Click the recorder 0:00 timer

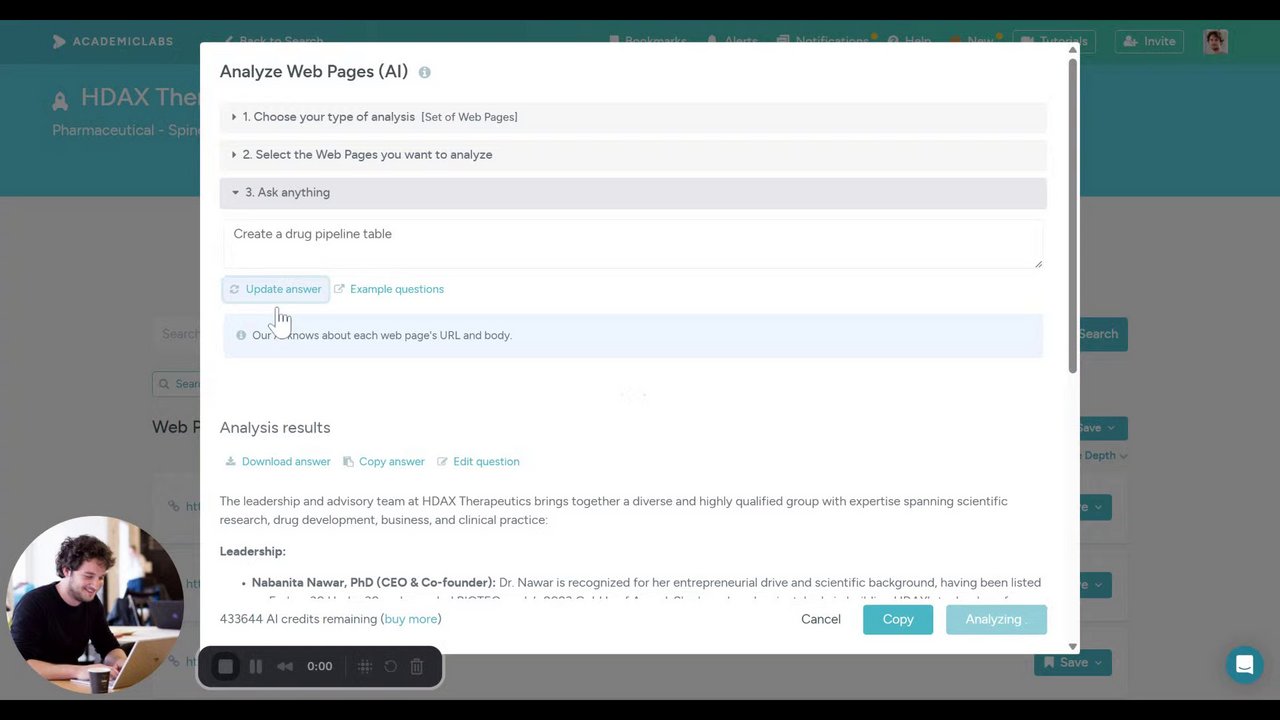coord(320,666)
